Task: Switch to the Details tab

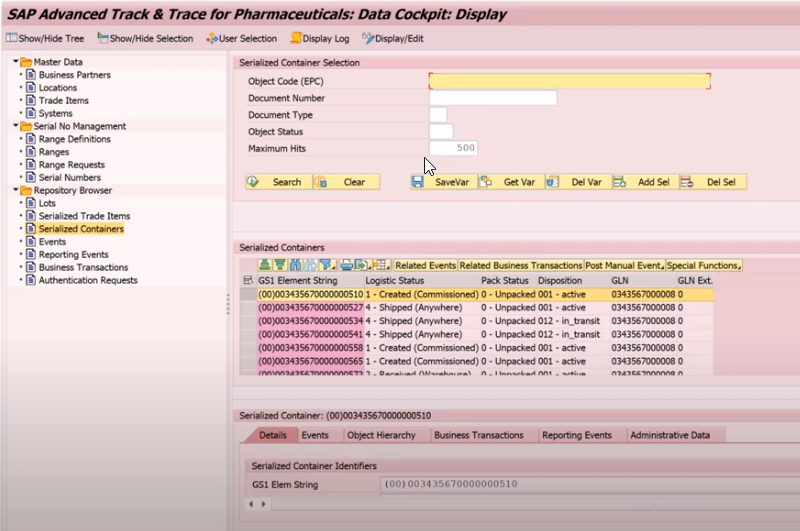Action: click(x=272, y=435)
